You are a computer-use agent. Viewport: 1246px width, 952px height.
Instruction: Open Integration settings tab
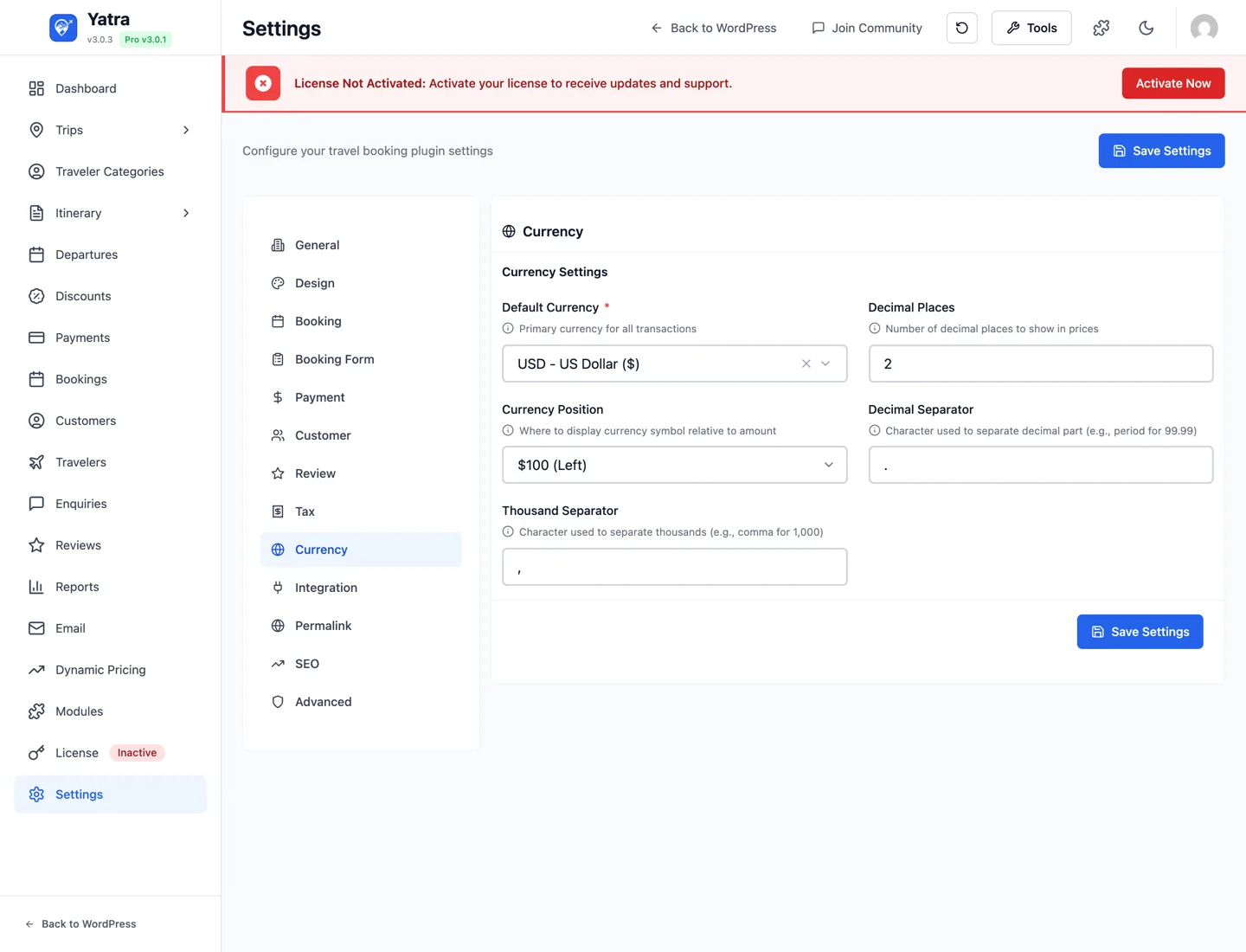361,588
